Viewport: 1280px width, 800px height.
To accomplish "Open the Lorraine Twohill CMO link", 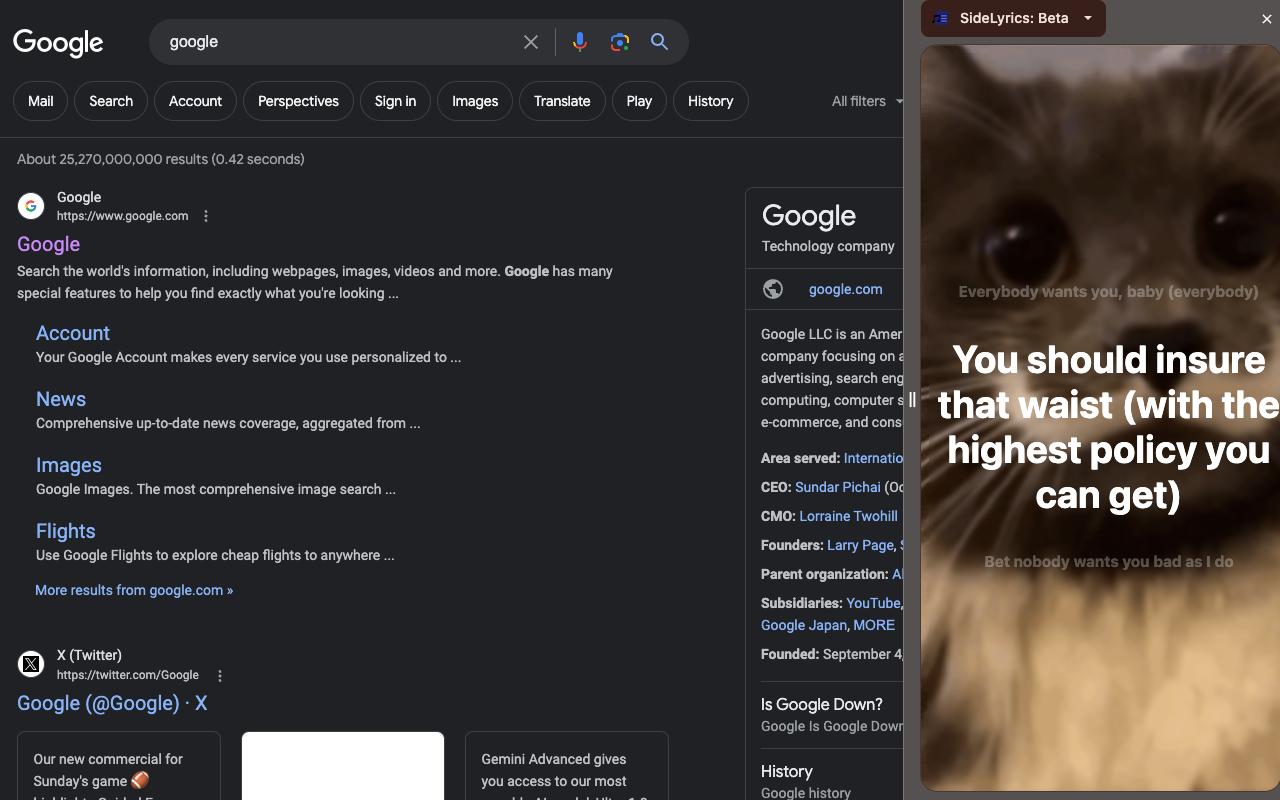I will [x=849, y=516].
